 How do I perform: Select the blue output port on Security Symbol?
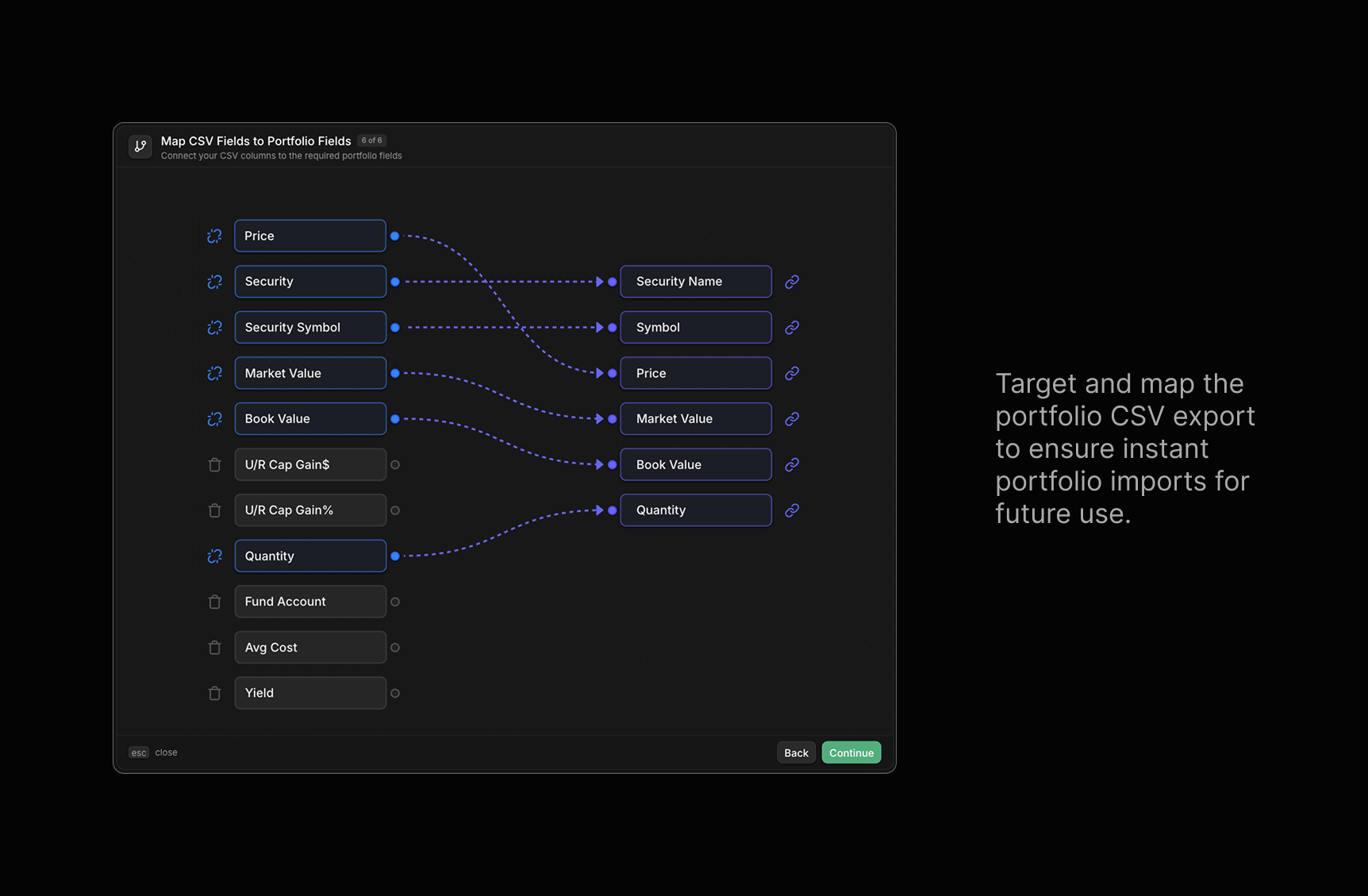tap(395, 327)
